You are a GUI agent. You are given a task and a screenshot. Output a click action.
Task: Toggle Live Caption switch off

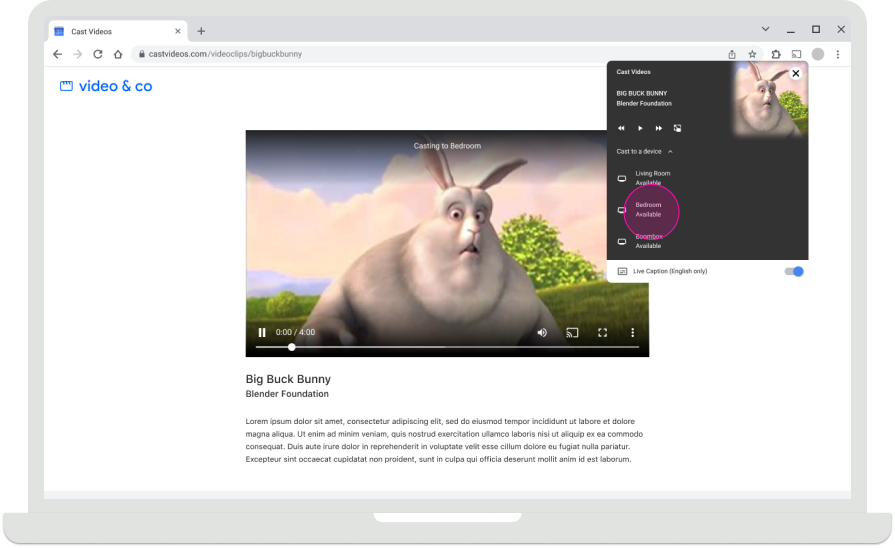click(x=794, y=271)
